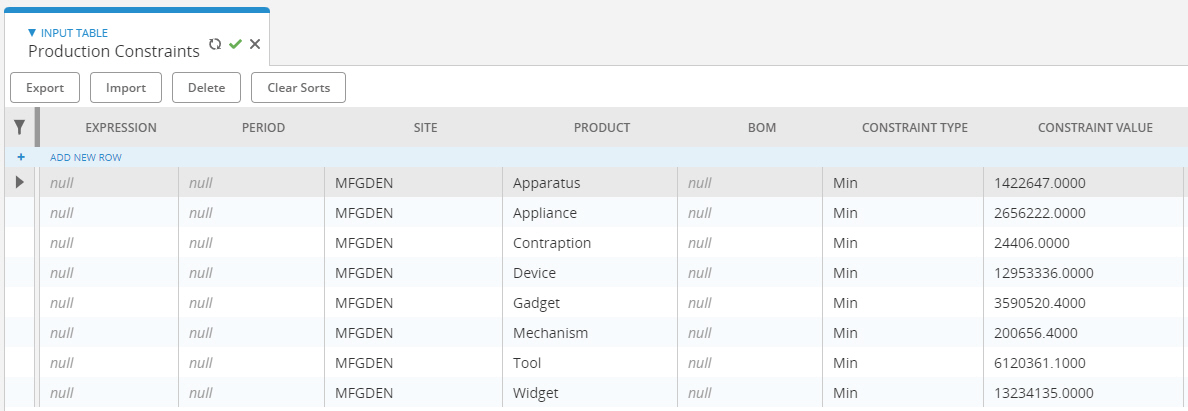
Task: Select the Widget product cell
Action: tap(590, 393)
